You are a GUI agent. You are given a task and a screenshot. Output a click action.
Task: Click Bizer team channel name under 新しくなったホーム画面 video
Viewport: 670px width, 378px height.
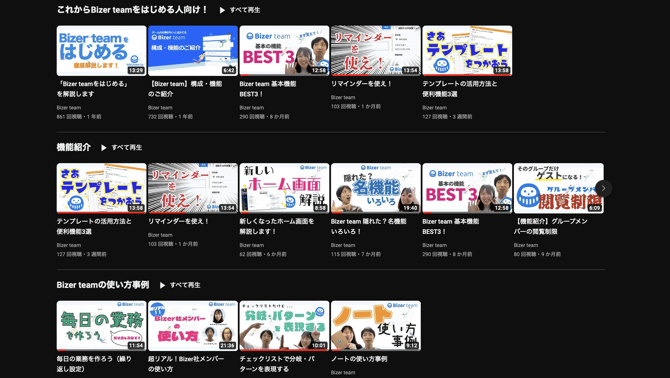pyautogui.click(x=252, y=245)
